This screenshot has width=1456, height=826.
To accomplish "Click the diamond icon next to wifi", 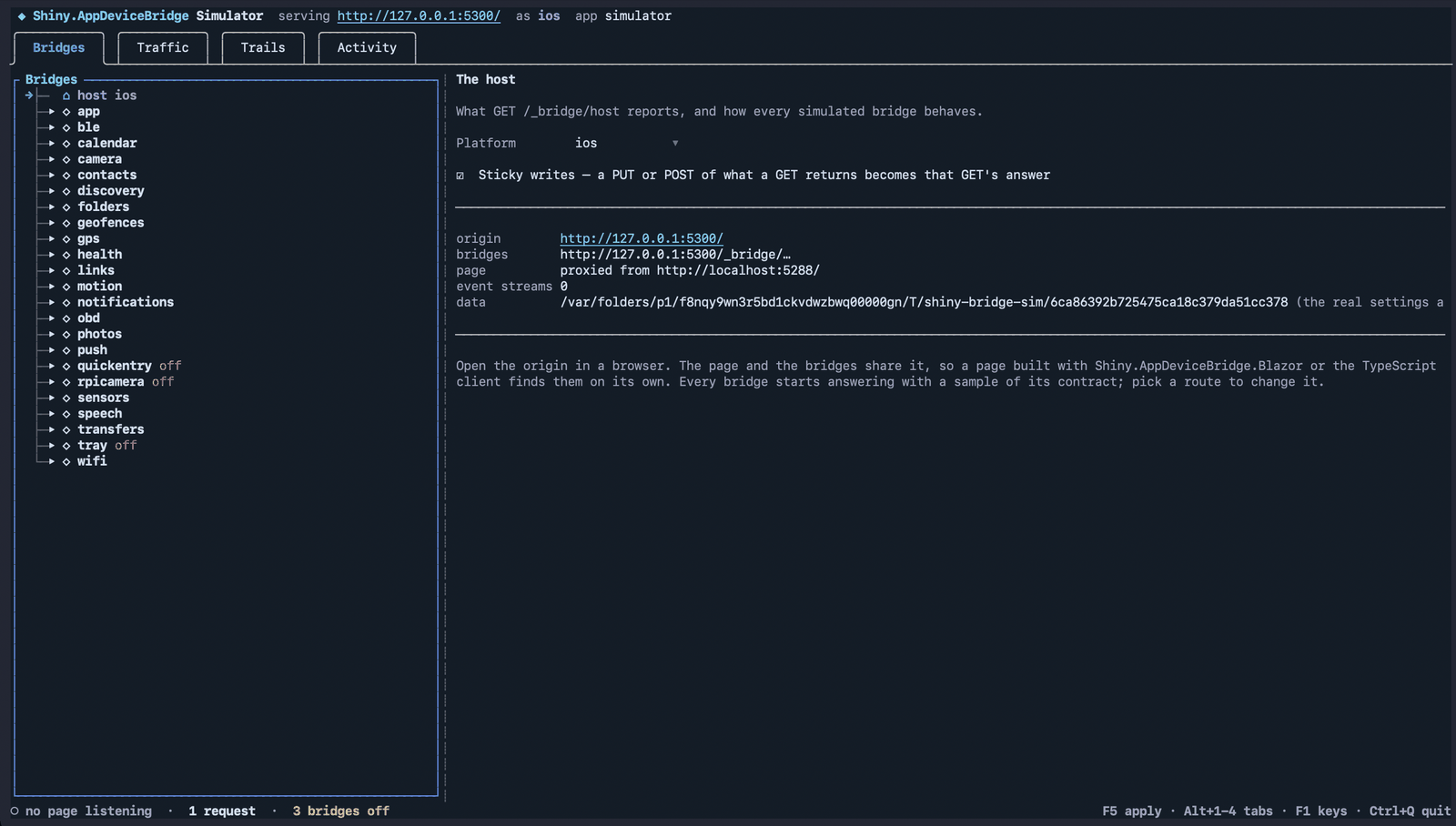I will click(x=66, y=461).
